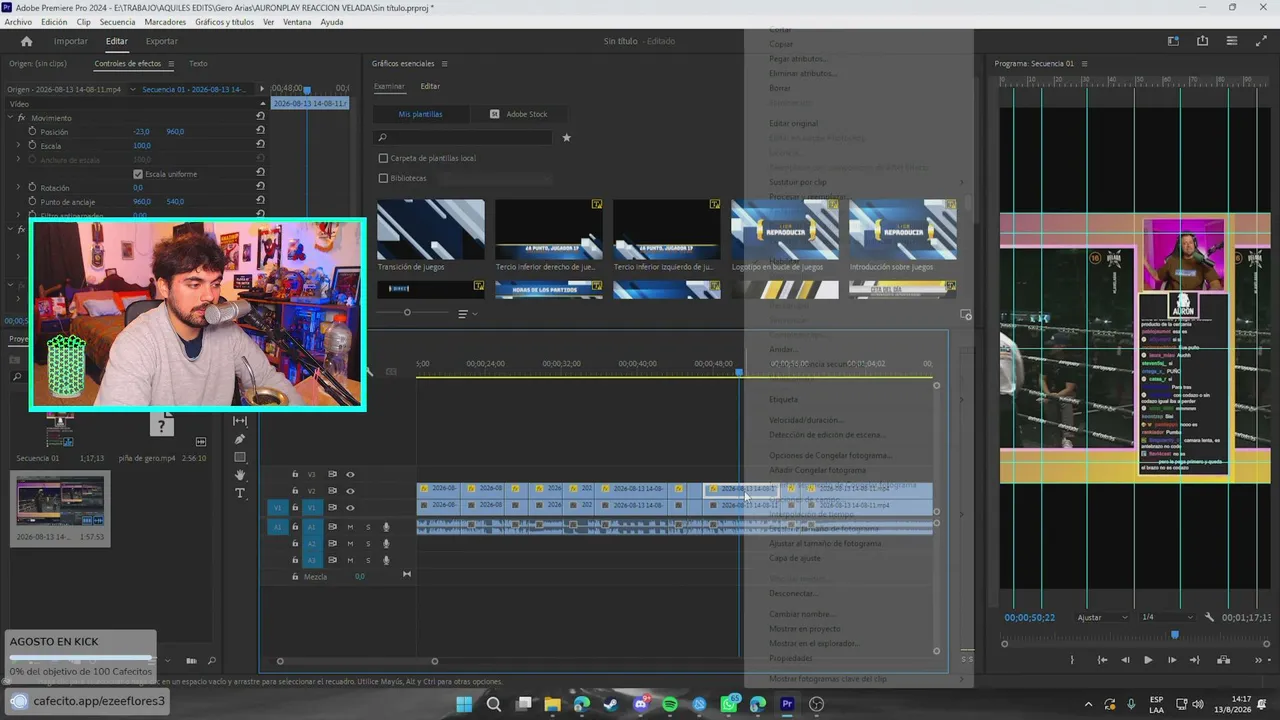This screenshot has height=720, width=1280.
Task: Open Steam from the taskbar
Action: [611, 704]
